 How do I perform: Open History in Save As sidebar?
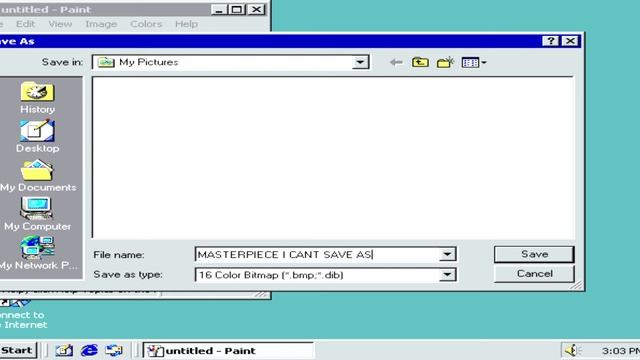(x=37, y=98)
